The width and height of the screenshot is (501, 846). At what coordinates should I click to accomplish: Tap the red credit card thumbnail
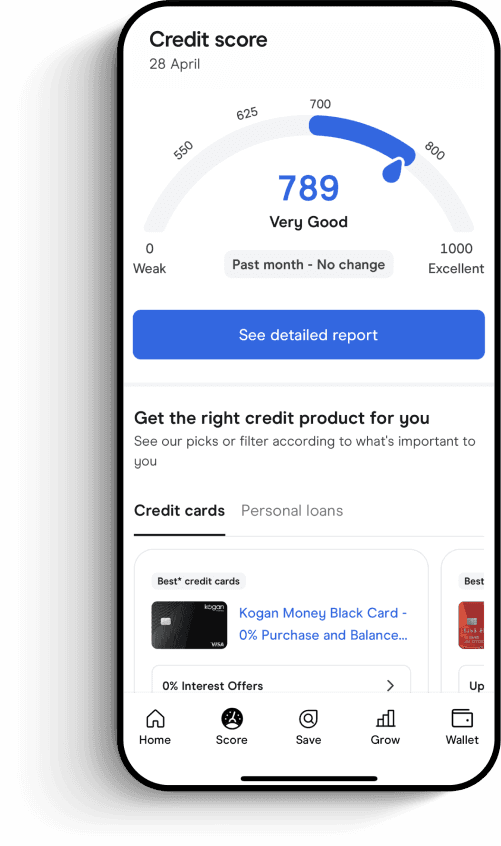471,625
